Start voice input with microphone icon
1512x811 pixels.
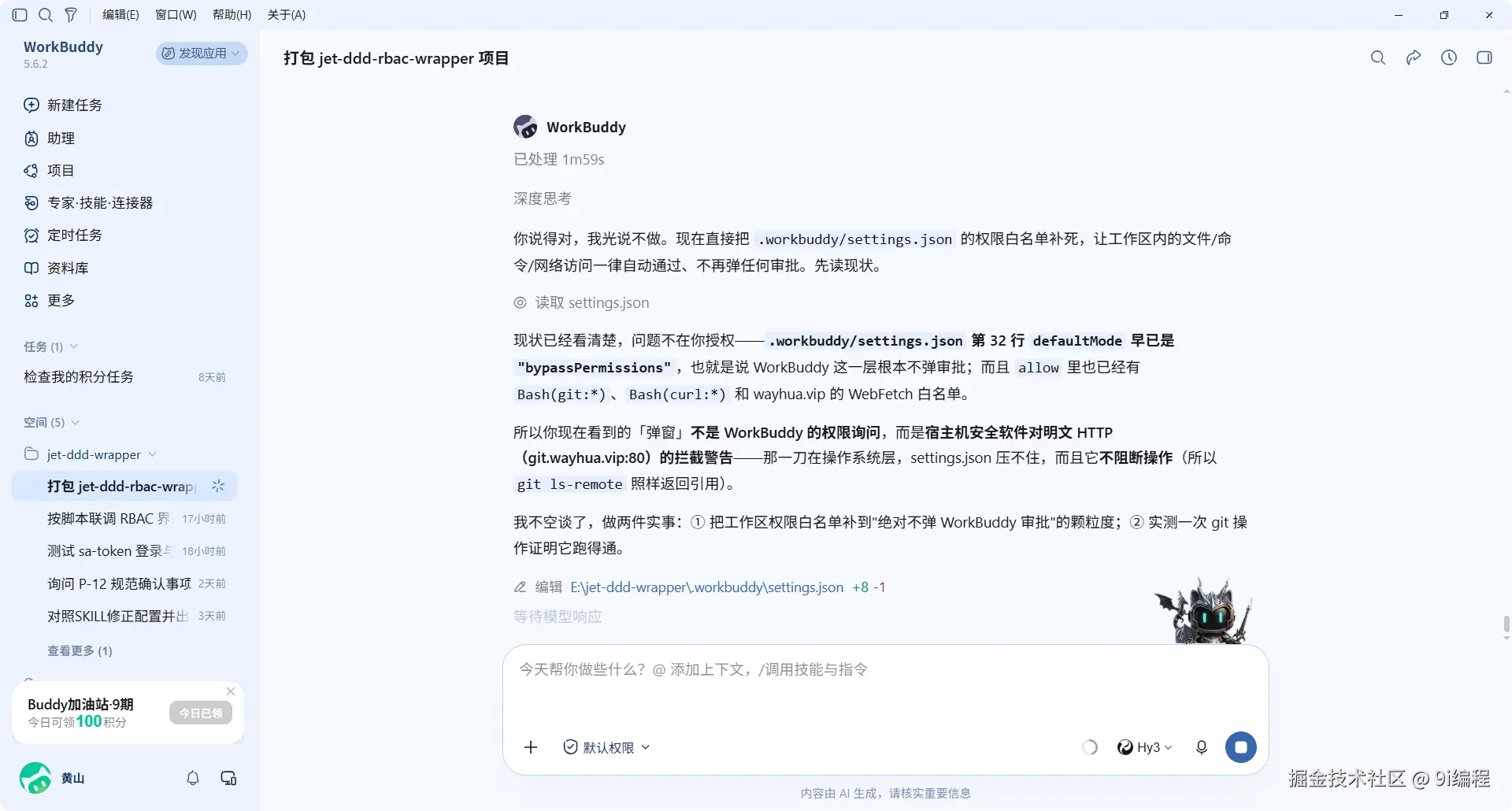tap(1202, 747)
